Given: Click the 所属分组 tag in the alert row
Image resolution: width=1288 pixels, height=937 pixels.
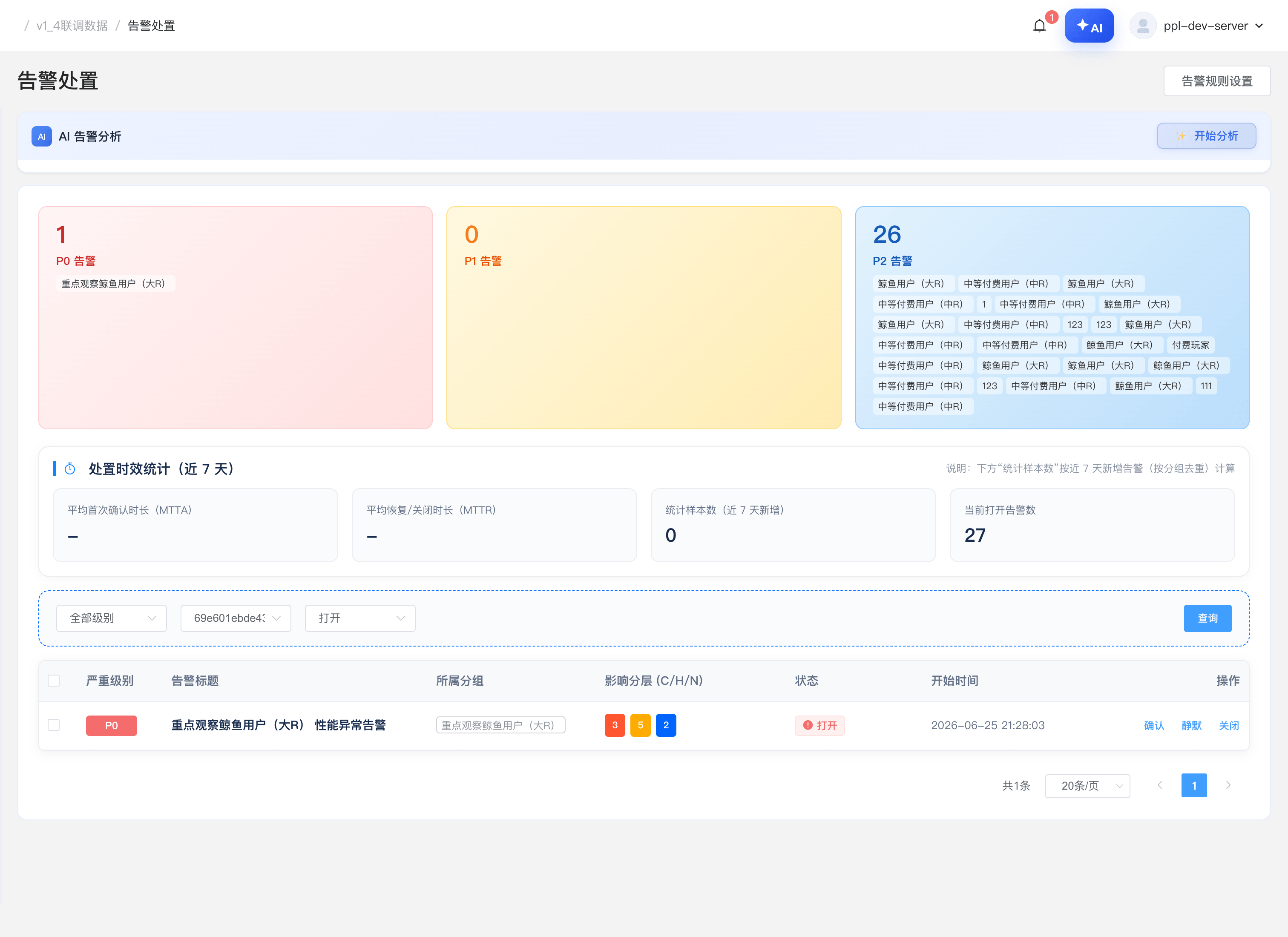Looking at the screenshot, I should coord(500,725).
